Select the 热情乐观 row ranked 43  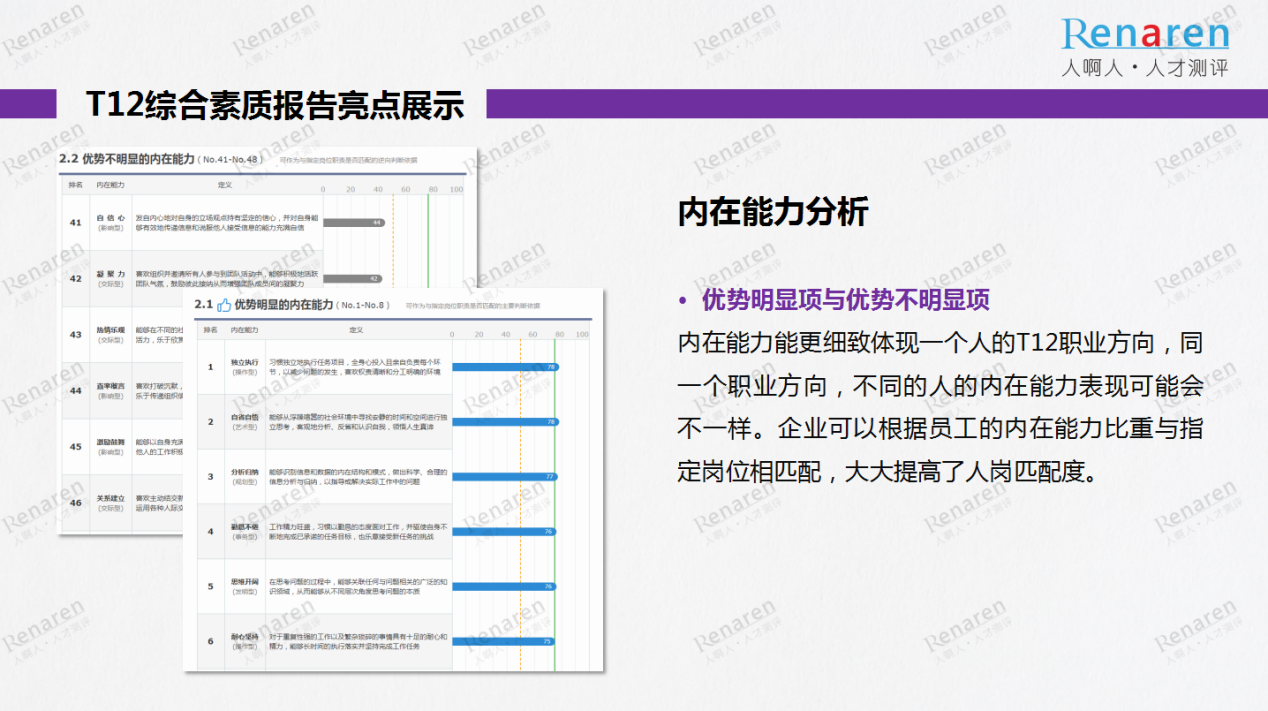tap(110, 334)
